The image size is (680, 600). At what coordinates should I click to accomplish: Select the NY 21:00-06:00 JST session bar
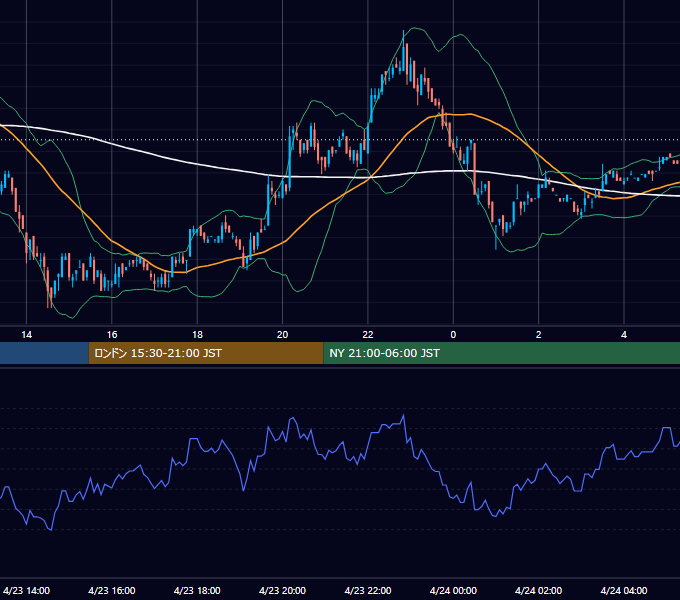[501, 353]
